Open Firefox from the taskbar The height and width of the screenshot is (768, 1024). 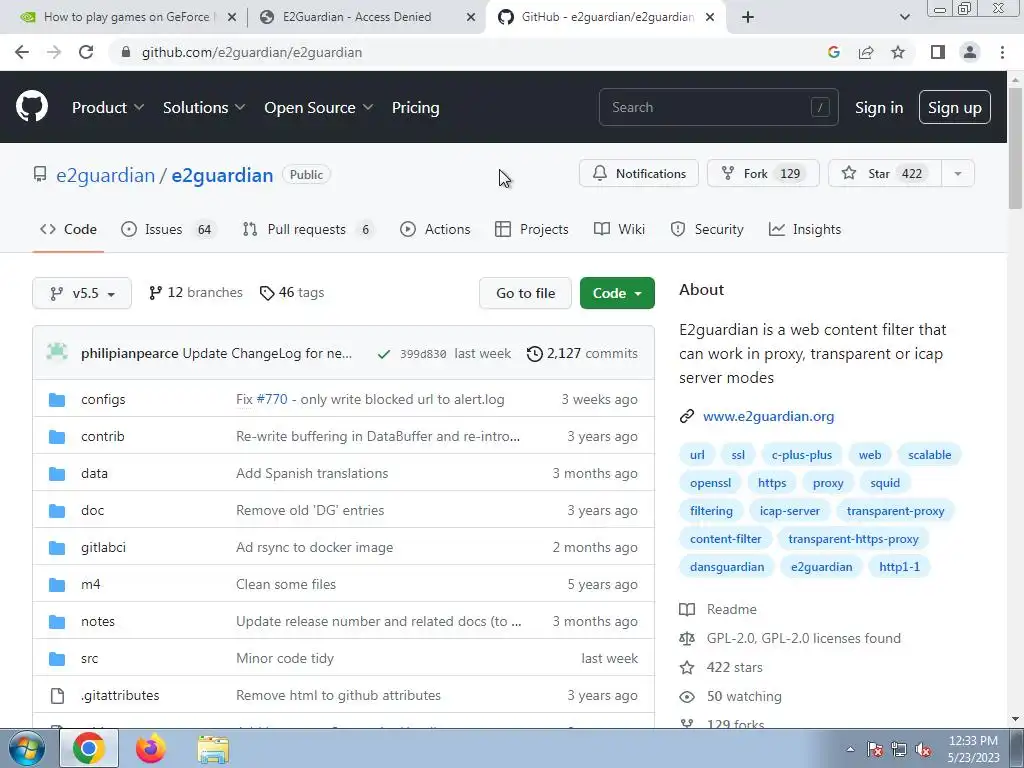tap(151, 748)
